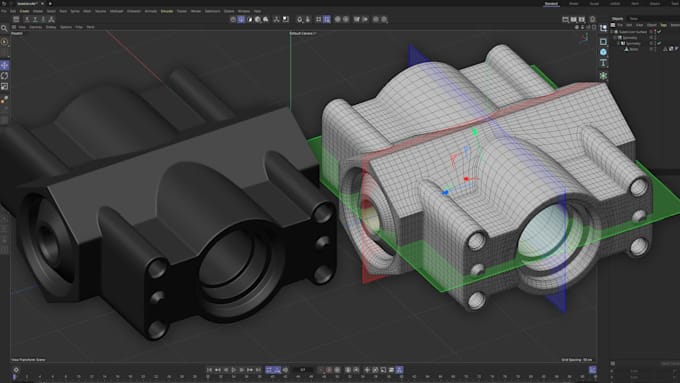Open the Takes manager tab

coord(634,19)
